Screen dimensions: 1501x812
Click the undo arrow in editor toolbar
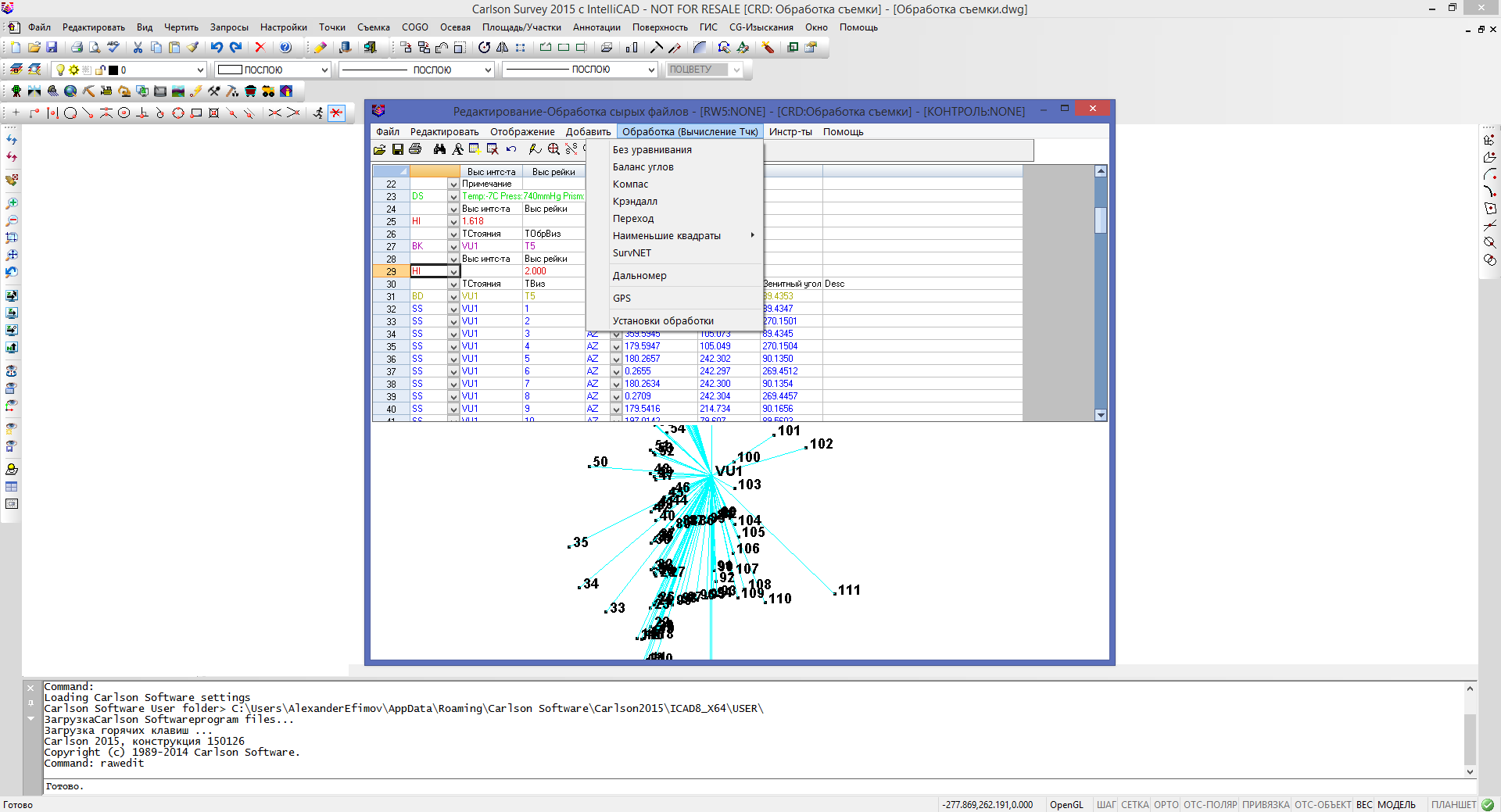511,149
